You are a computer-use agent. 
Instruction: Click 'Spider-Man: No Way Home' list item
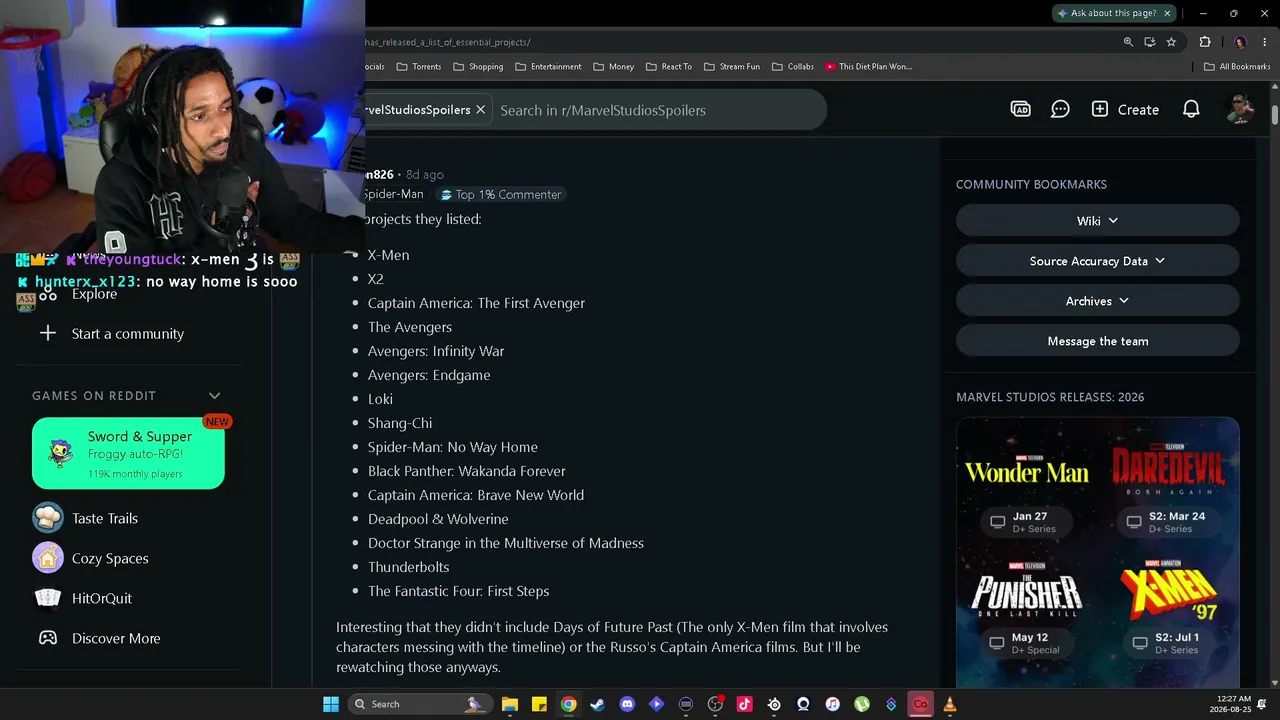tap(453, 447)
